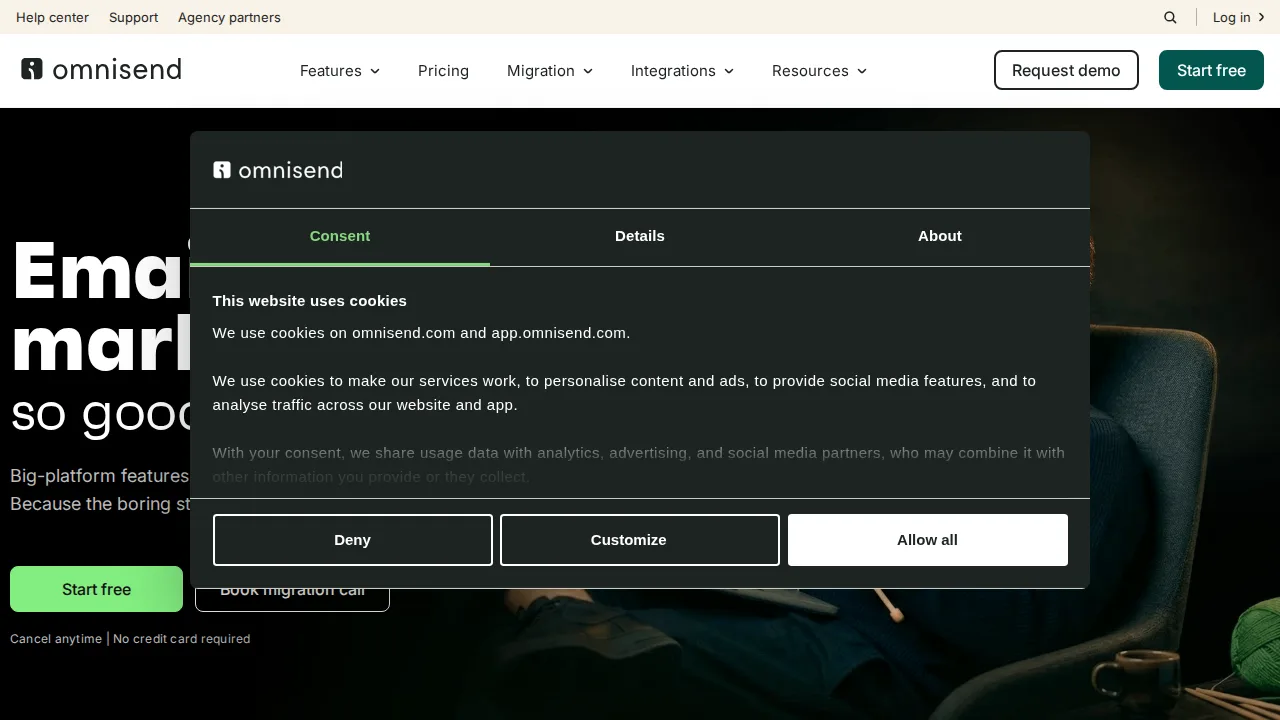
Task: Switch to the About tab
Action: click(940, 236)
